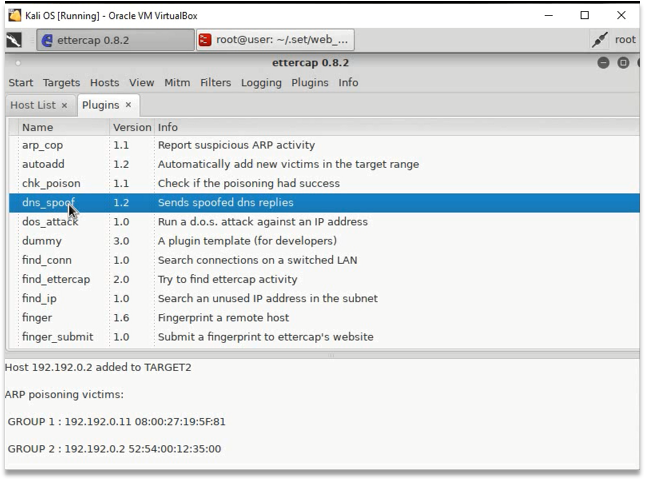Open the Info menu
Screen dimensions: 646x479
pyautogui.click(x=348, y=83)
